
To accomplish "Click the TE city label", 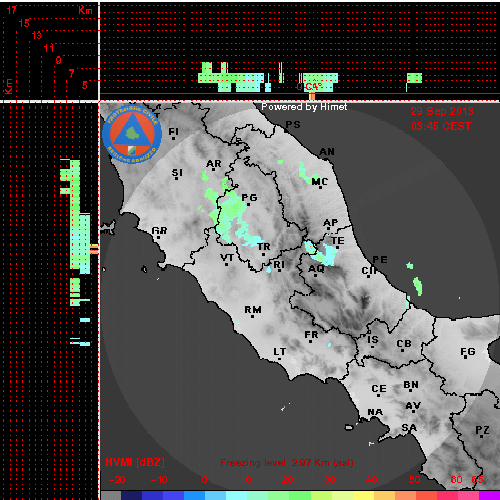I will tap(338, 241).
